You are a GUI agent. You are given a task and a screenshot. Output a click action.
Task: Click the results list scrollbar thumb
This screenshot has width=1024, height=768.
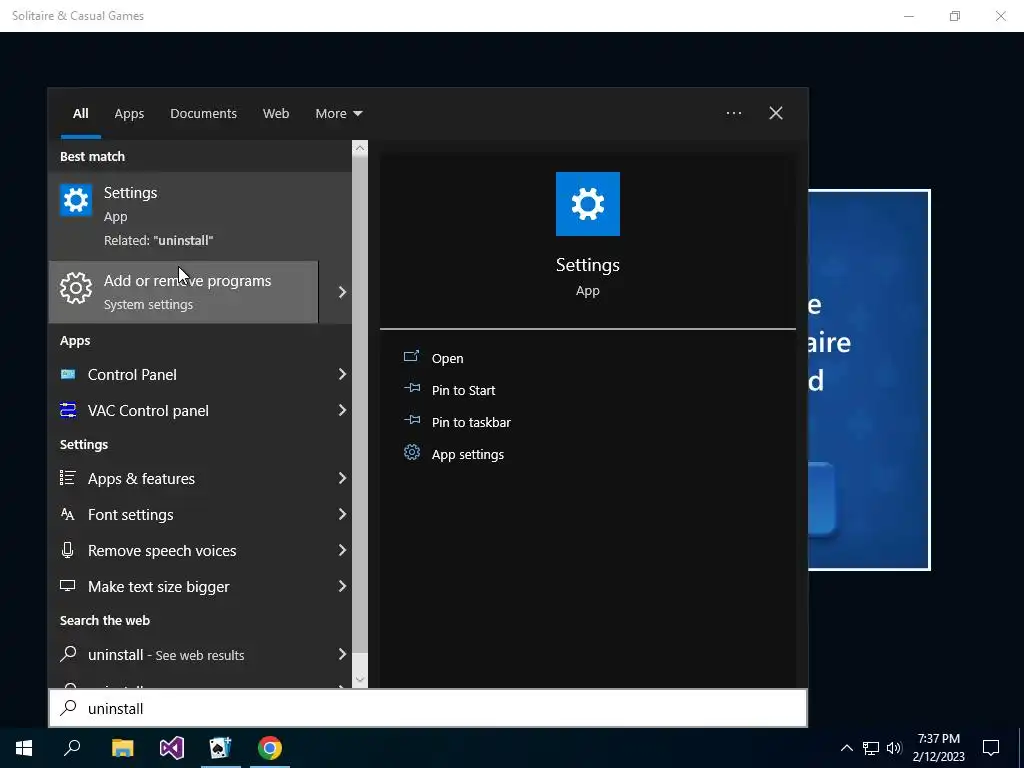(360, 404)
